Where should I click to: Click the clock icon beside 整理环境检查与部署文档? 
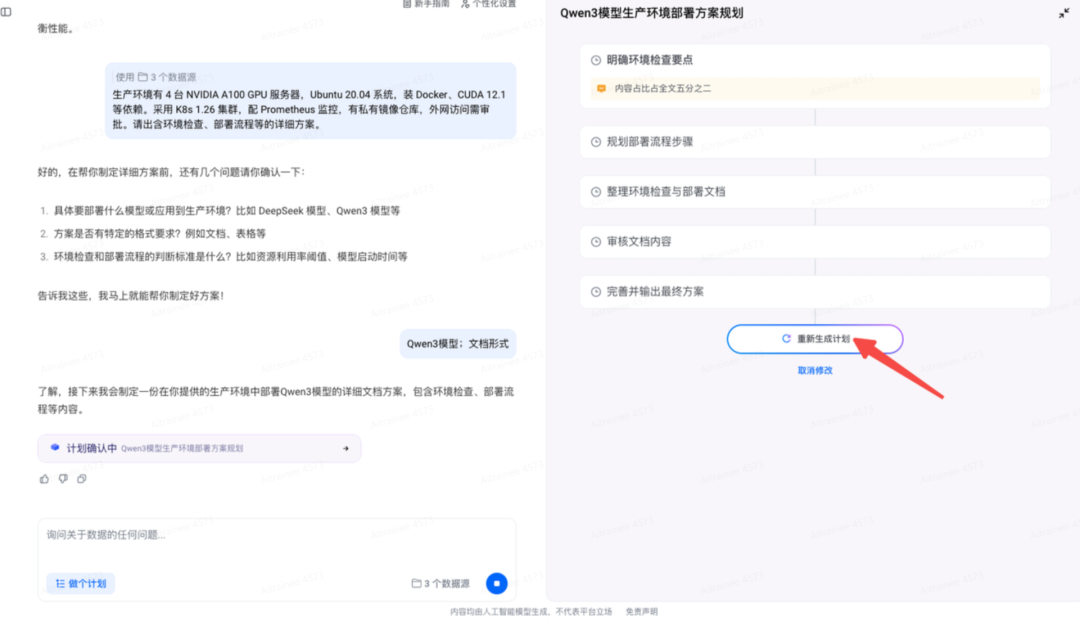point(596,192)
